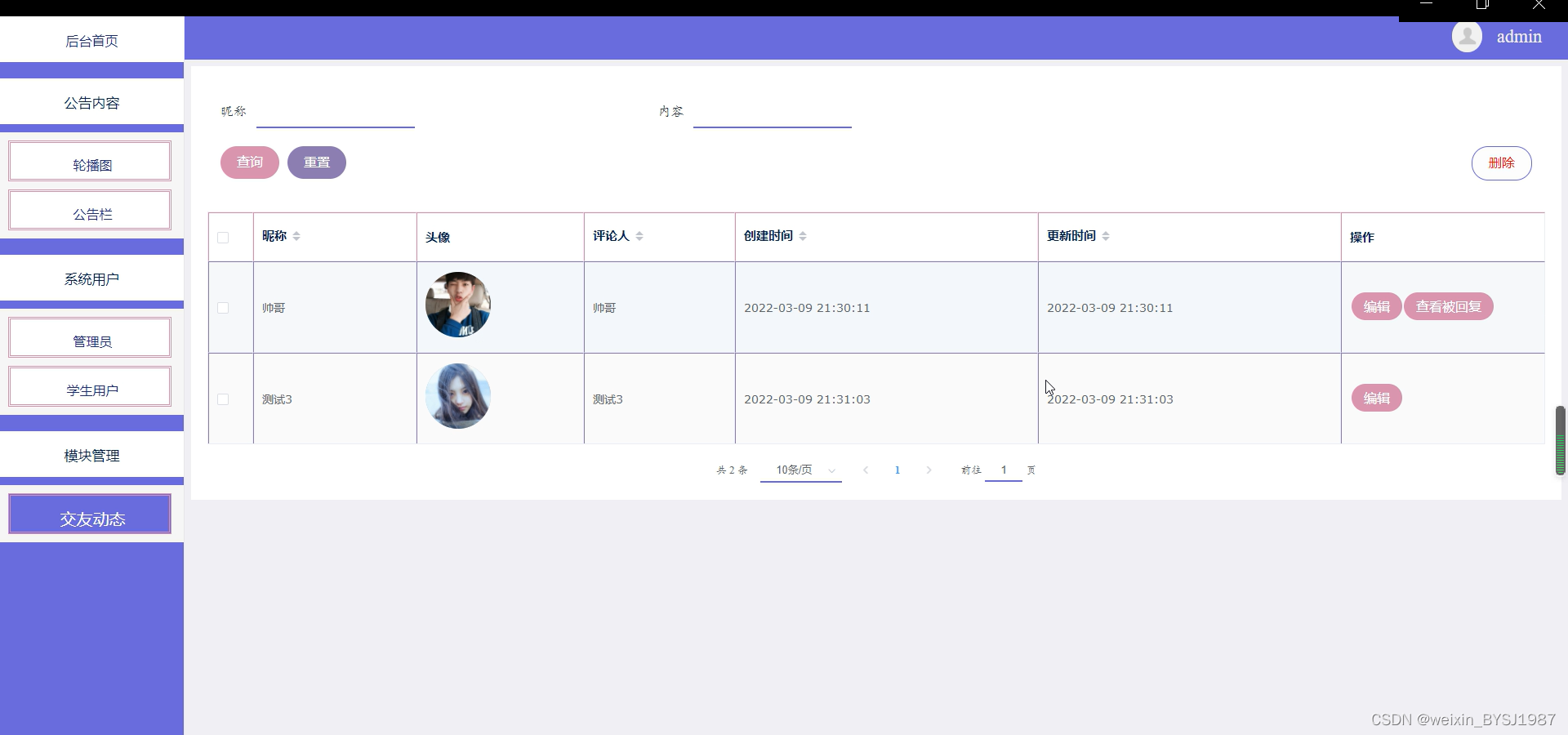
Task: Sort by 评论人 column arrows
Action: tap(639, 236)
